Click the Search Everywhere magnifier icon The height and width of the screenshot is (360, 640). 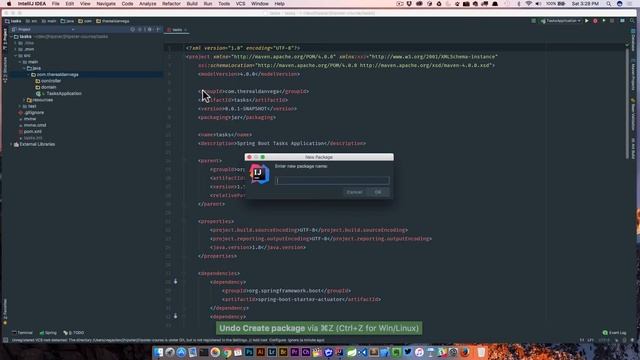point(632,21)
